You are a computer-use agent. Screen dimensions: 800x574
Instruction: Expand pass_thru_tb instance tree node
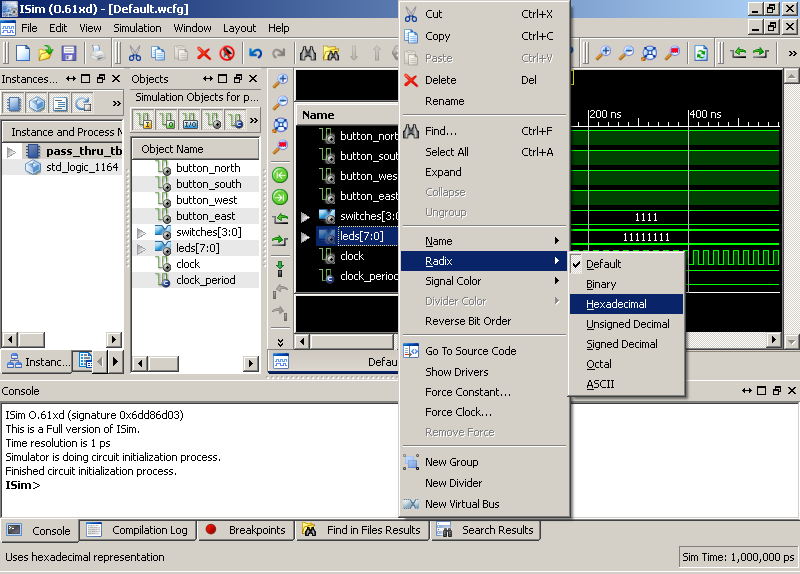click(x=12, y=152)
